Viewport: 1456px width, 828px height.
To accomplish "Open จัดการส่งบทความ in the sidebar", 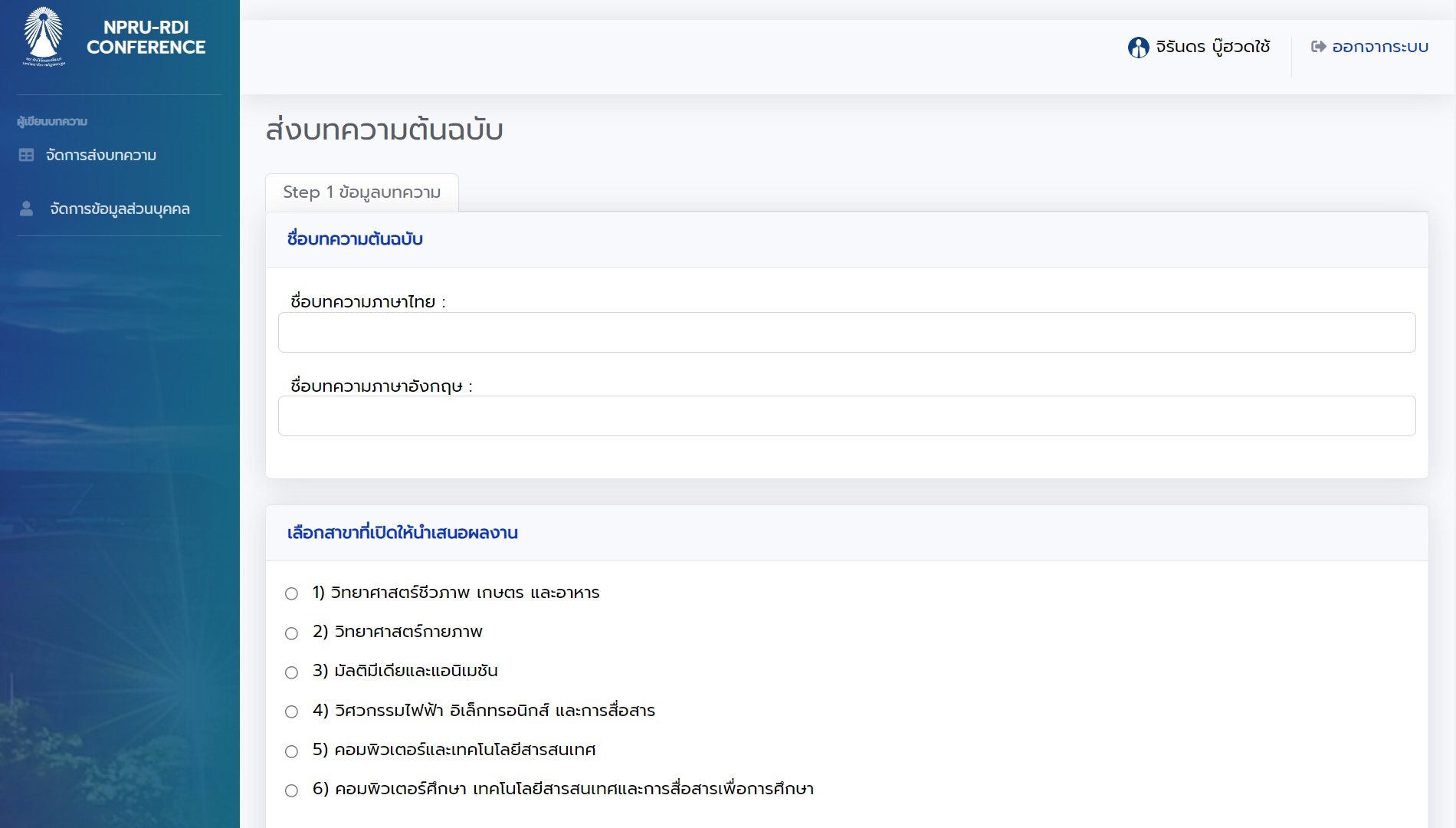I will [x=100, y=155].
